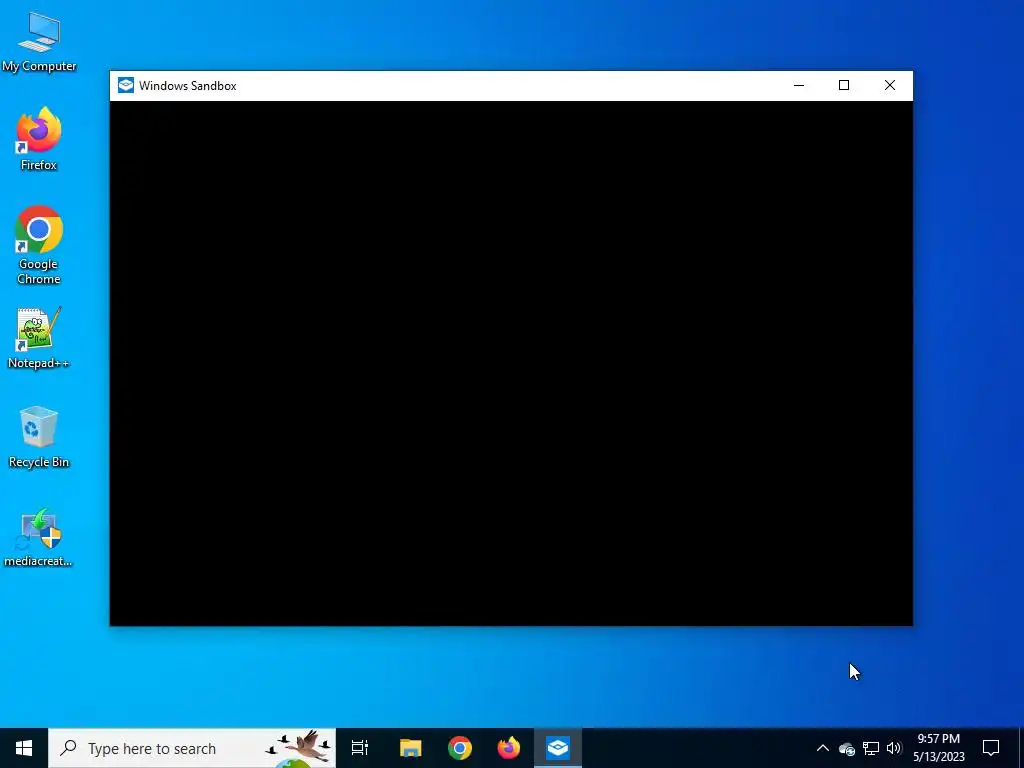The image size is (1024, 768).
Task: Open the My Computer desktop icon
Action: [39, 42]
